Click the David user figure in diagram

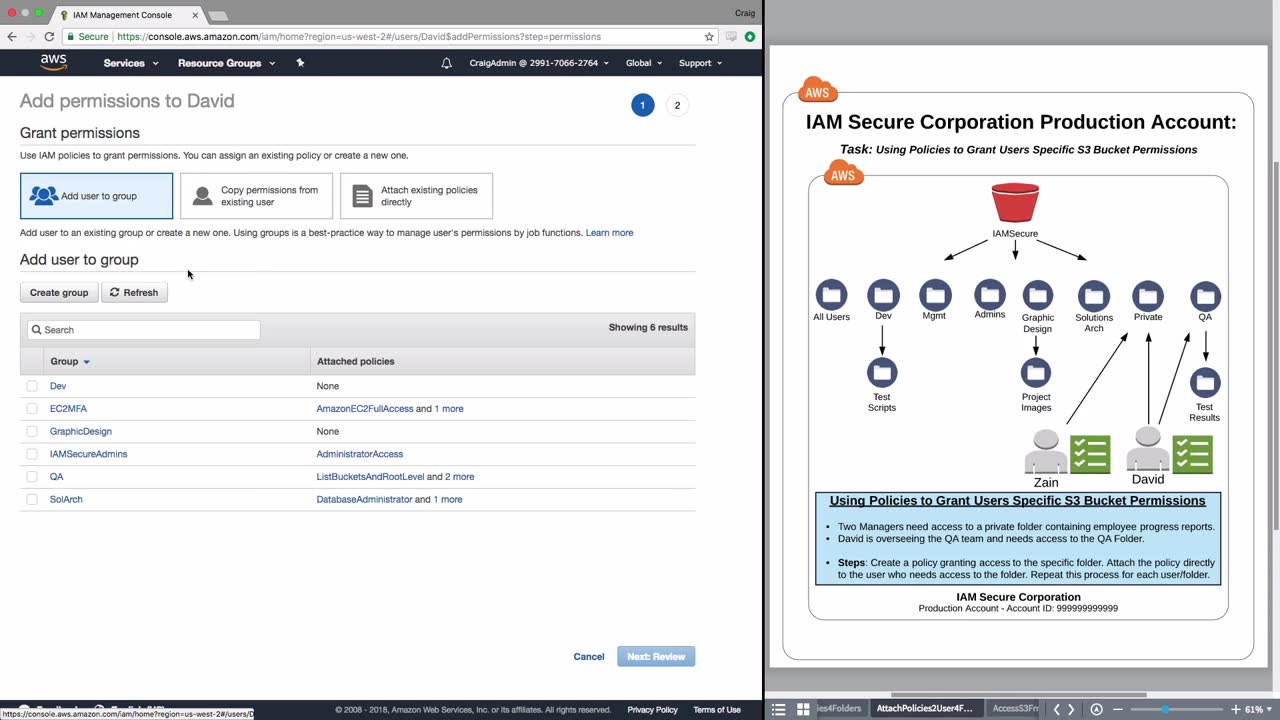pos(1148,449)
